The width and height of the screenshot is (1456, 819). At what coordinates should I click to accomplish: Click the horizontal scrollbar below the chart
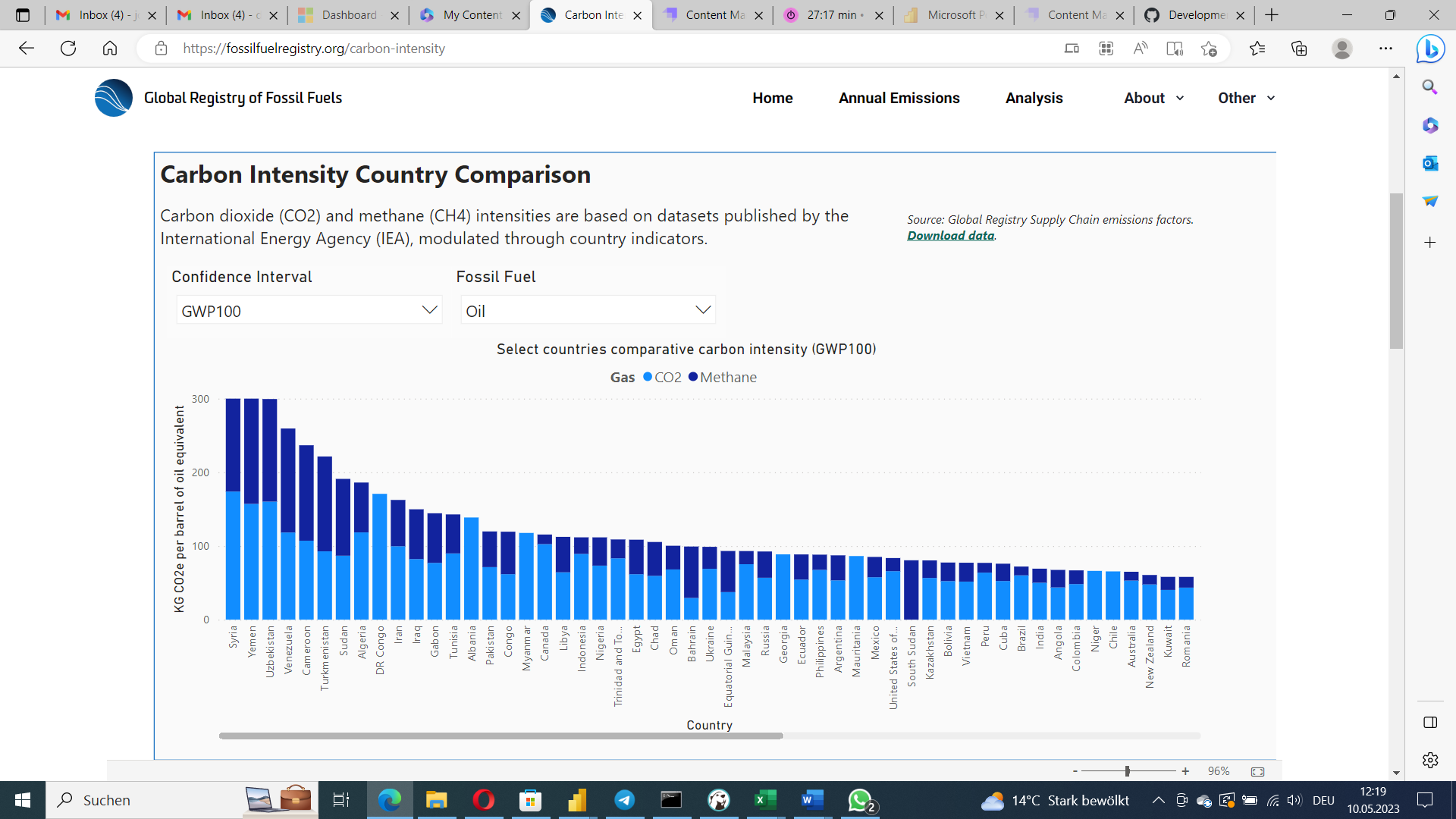500,735
